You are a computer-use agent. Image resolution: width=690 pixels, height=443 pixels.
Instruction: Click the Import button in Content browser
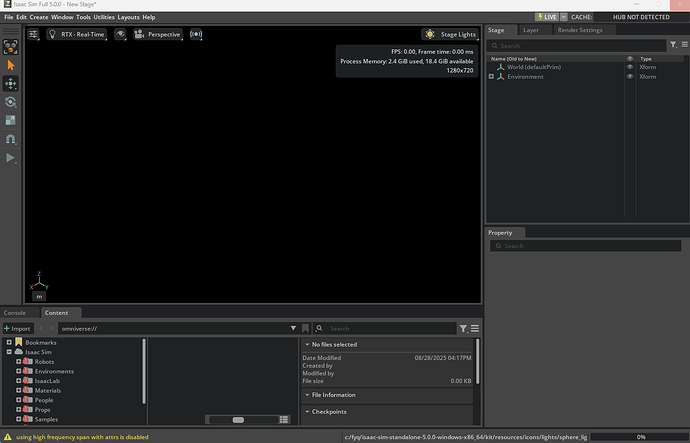[x=17, y=329]
